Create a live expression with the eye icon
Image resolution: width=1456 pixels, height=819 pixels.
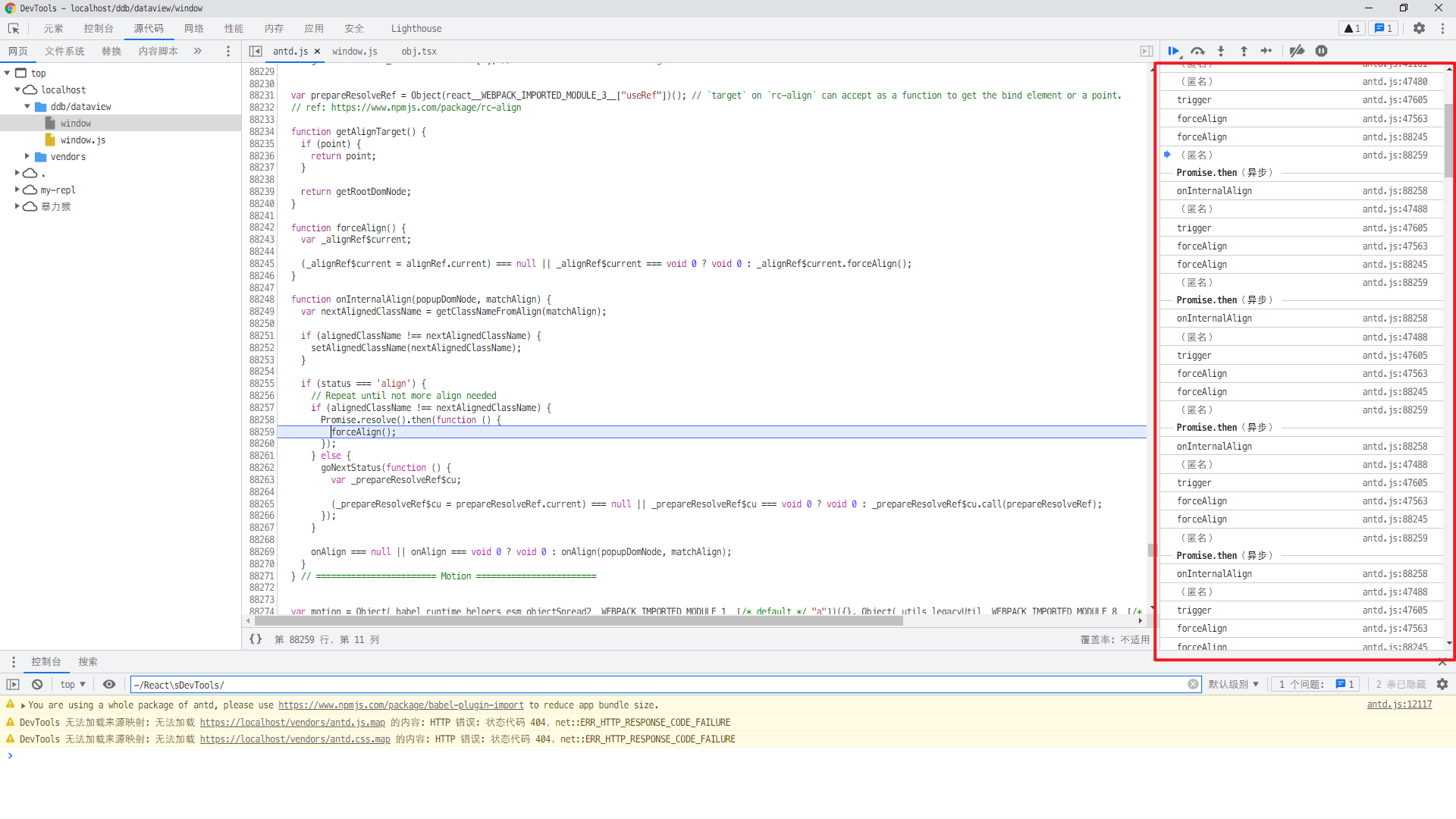[x=109, y=684]
